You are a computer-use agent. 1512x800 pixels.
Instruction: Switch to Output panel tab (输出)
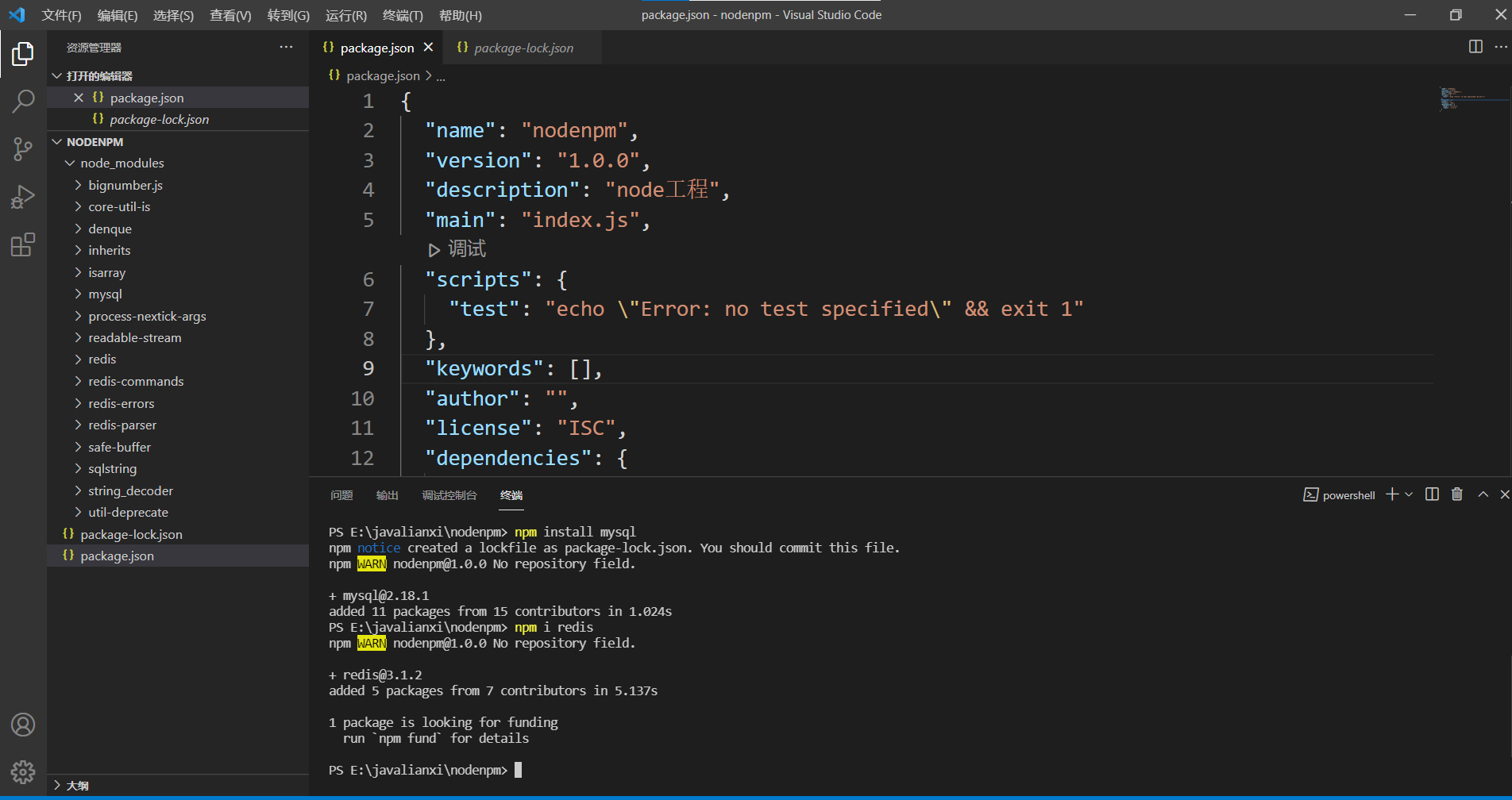point(387,495)
